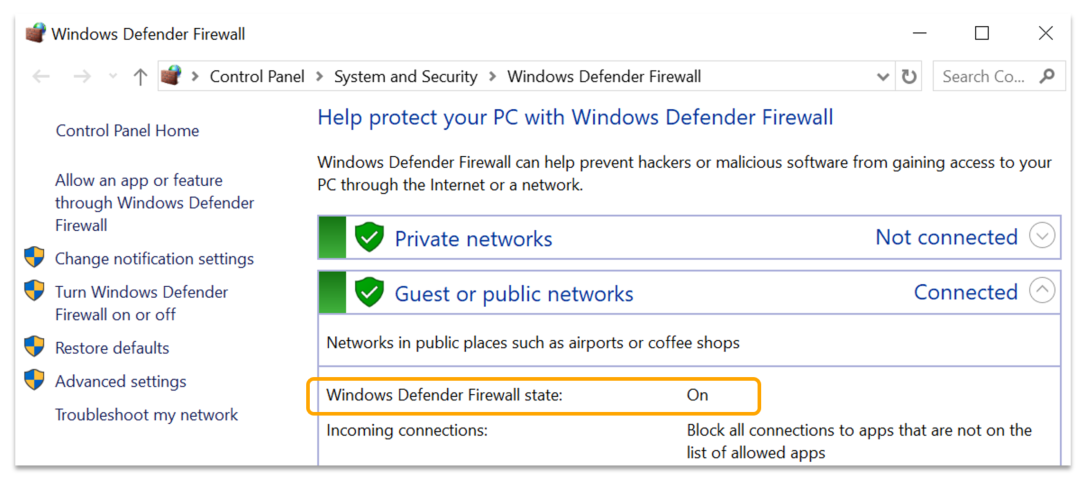Screen dimensions: 1088x479
Task: Open Troubleshoot my network link
Action: (146, 415)
